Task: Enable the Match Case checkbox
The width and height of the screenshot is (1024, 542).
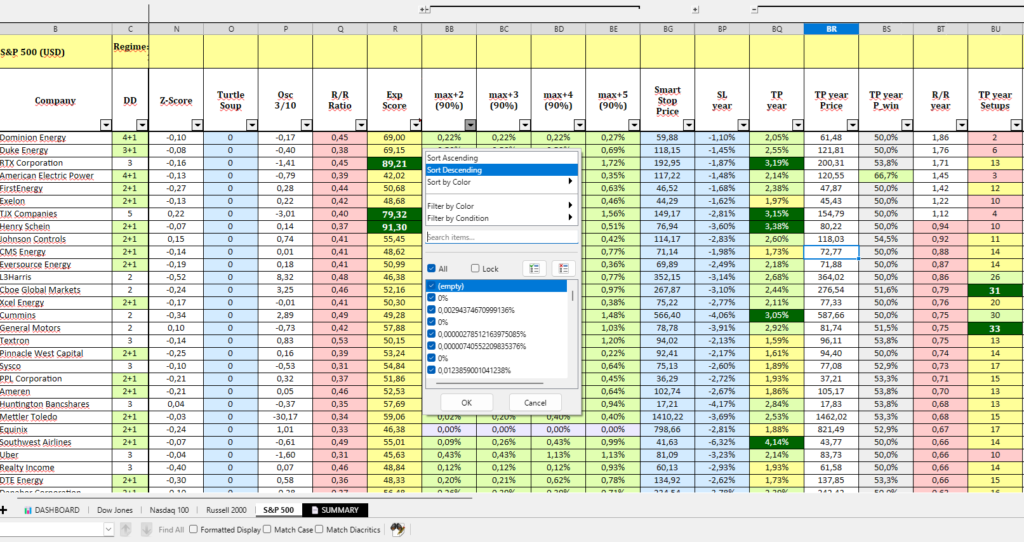Action: 268,529
